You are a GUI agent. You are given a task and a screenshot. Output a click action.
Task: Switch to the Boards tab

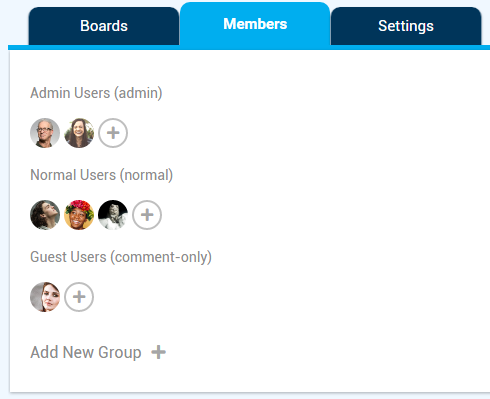coord(104,26)
